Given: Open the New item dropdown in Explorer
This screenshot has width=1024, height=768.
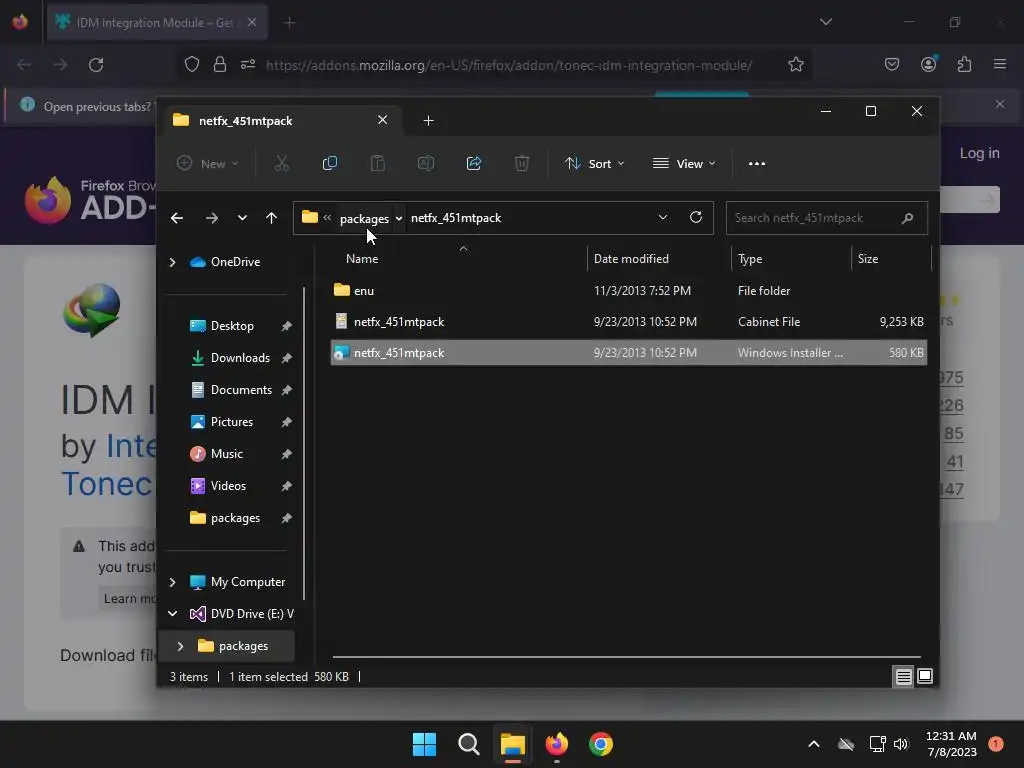Looking at the screenshot, I should click(x=207, y=163).
